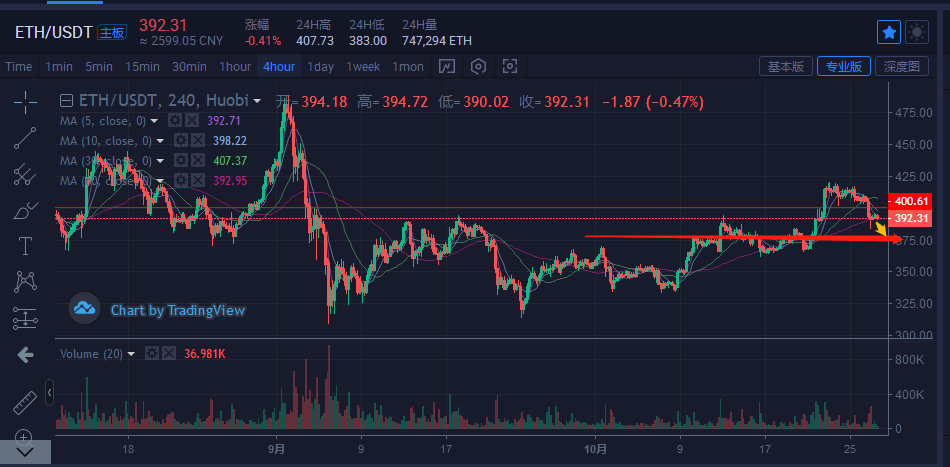Expand the MA (5, close, 0) dropdown
This screenshot has height=467, width=950.
click(154, 121)
